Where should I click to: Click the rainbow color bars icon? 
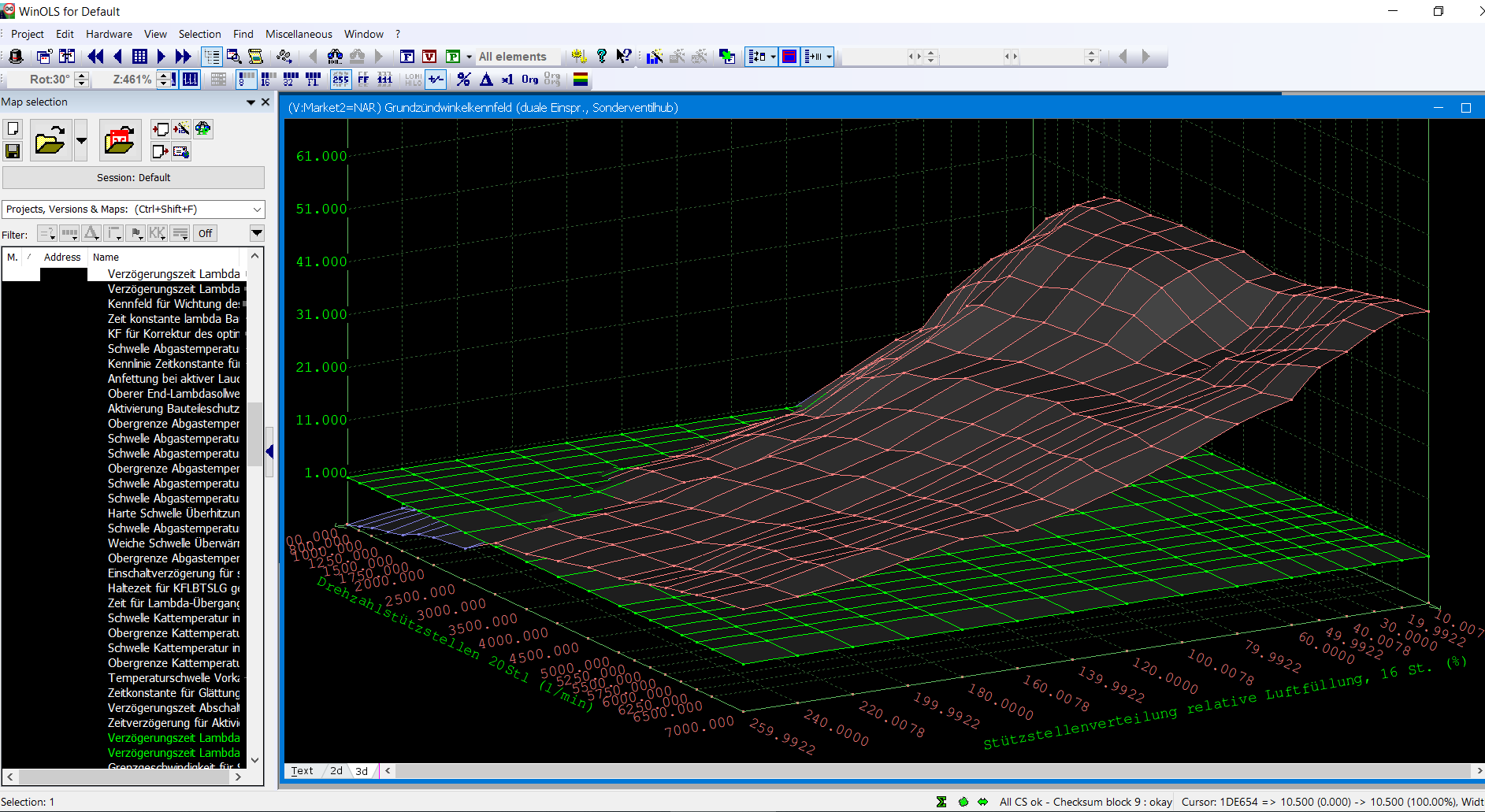tap(581, 80)
